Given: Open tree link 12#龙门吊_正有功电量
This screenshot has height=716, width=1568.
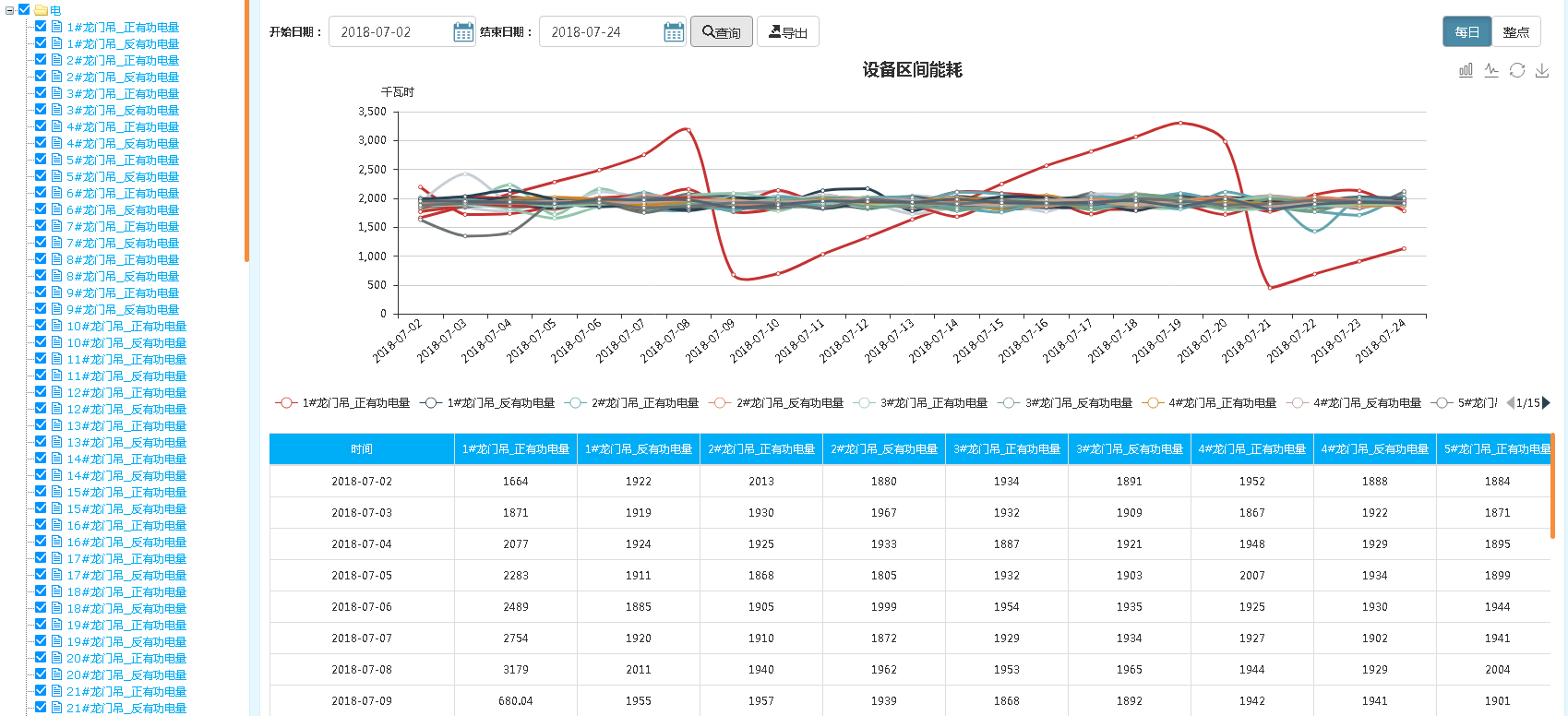Looking at the screenshot, I should coord(126,392).
